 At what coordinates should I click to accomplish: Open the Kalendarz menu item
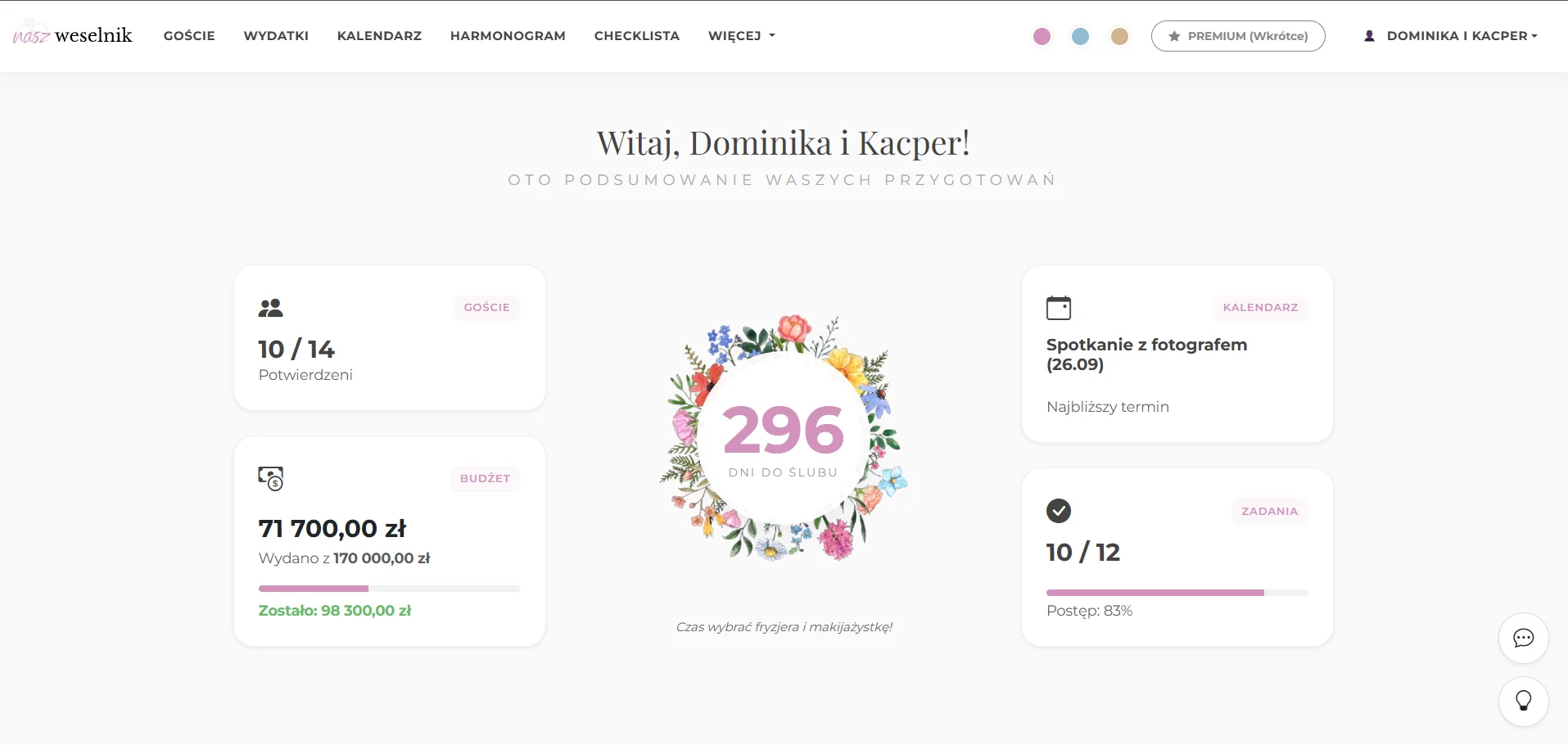pyautogui.click(x=379, y=36)
